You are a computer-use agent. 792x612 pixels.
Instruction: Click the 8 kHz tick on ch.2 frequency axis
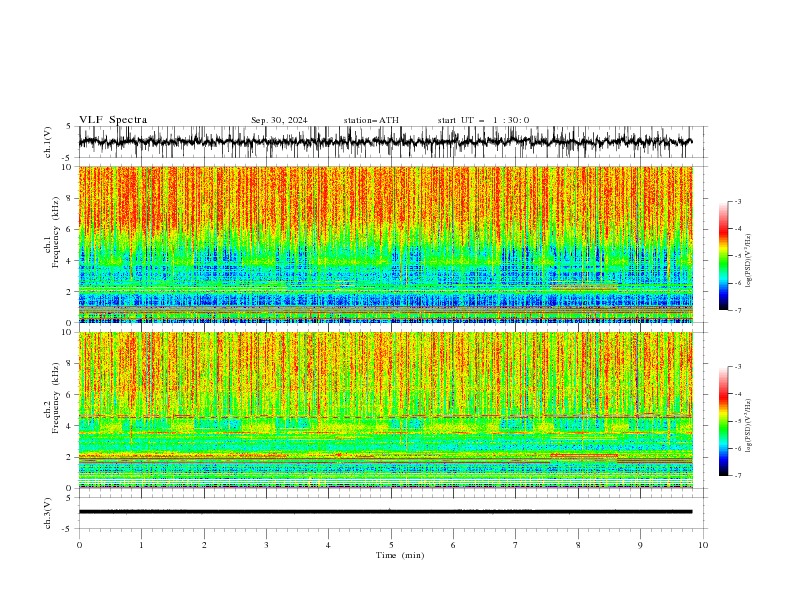[x=69, y=364]
